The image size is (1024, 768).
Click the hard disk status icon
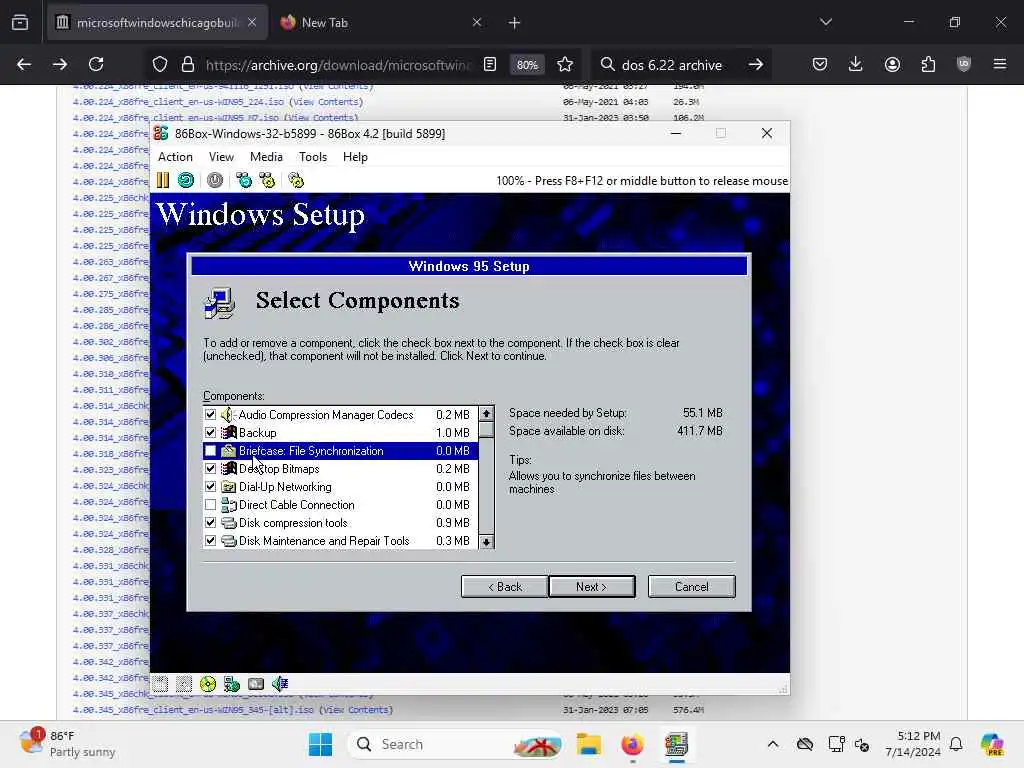click(x=256, y=684)
